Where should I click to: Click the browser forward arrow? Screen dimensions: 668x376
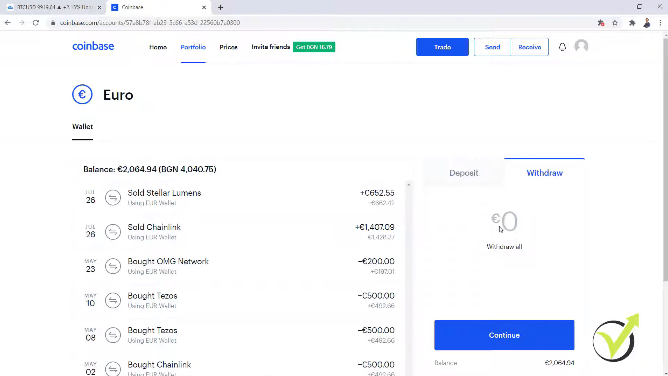tap(22, 23)
